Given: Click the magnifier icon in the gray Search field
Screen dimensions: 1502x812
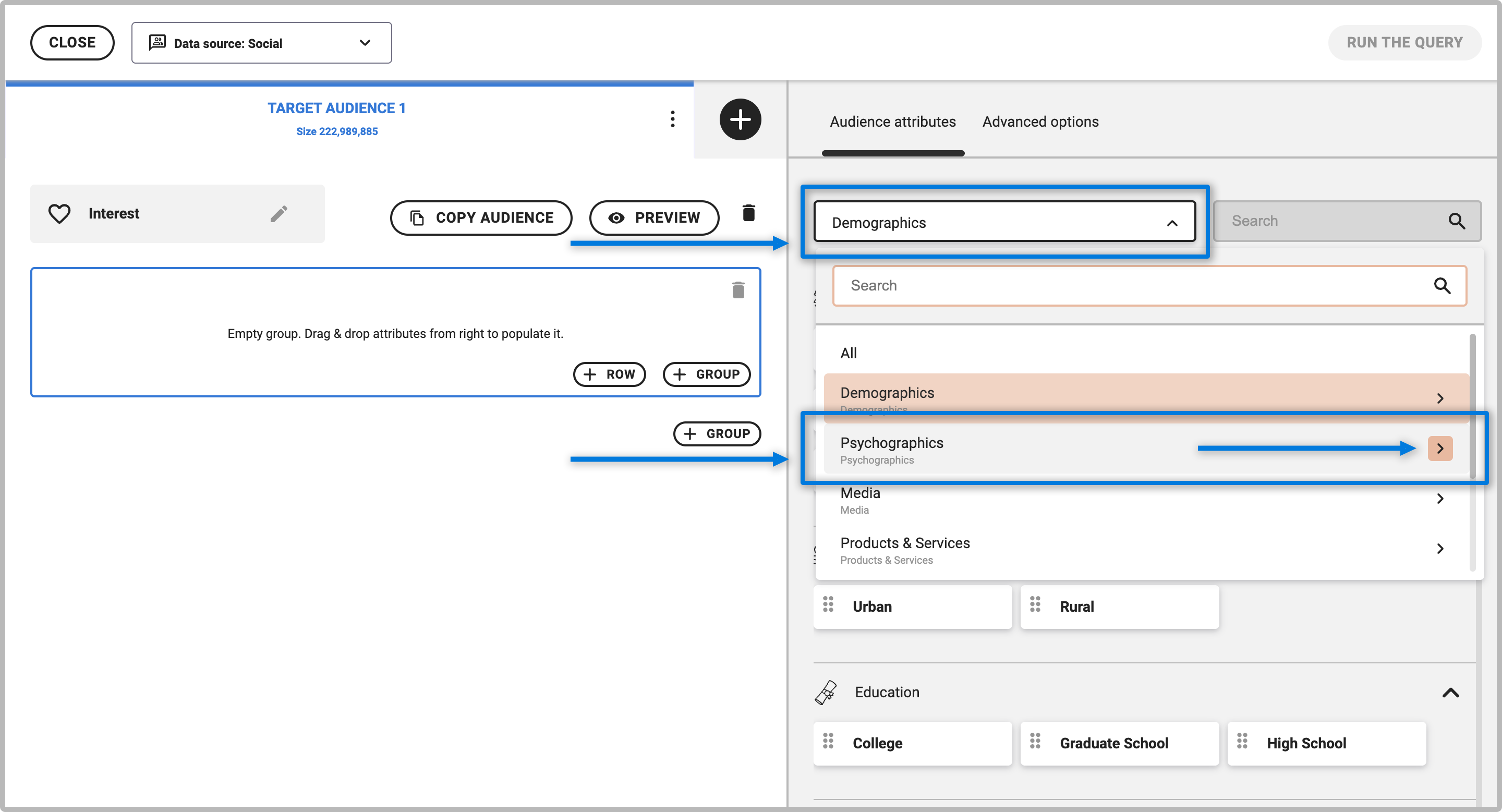Looking at the screenshot, I should tap(1456, 221).
